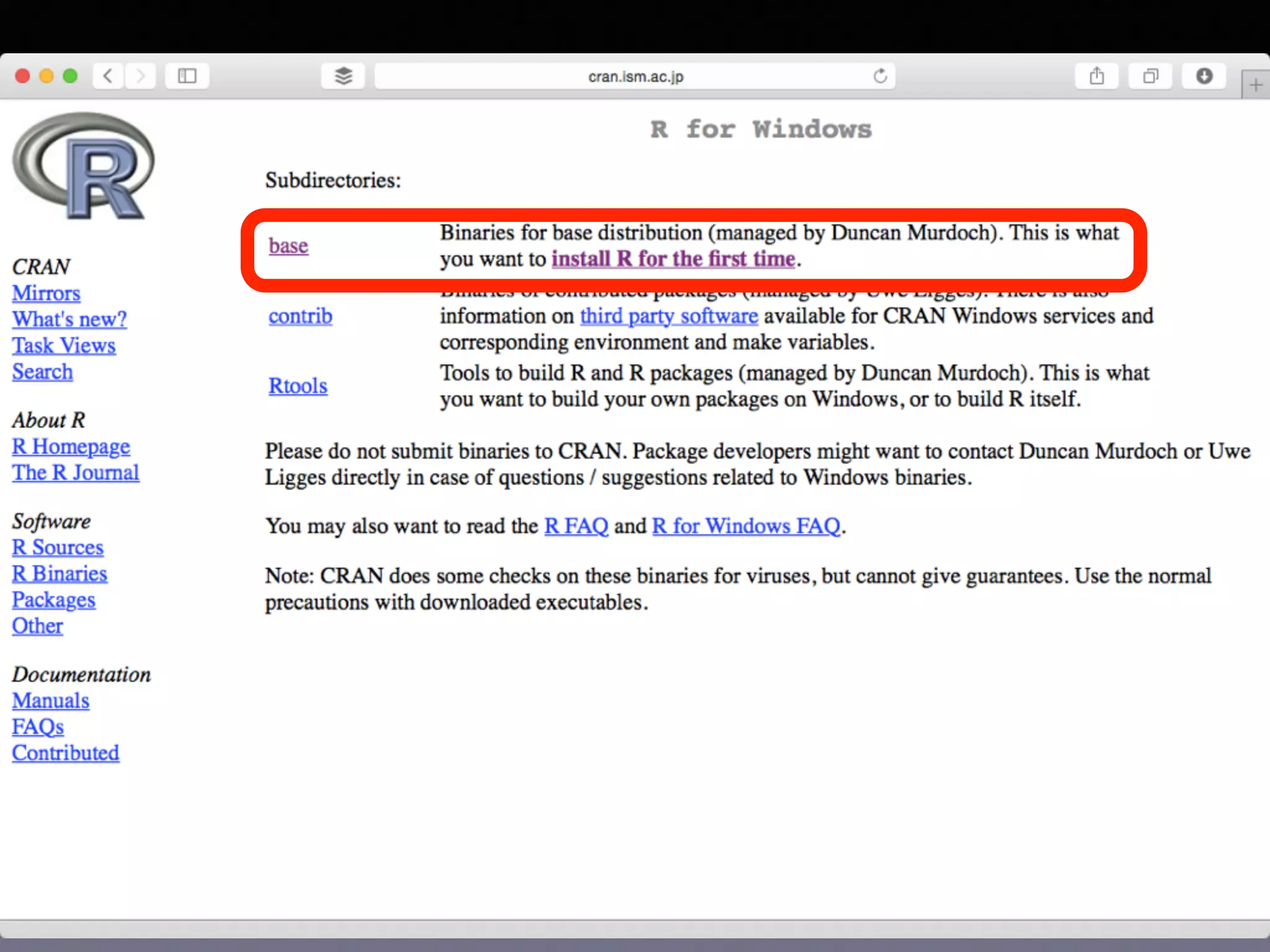Click the cran.ism.ac.jp address bar

(635, 76)
